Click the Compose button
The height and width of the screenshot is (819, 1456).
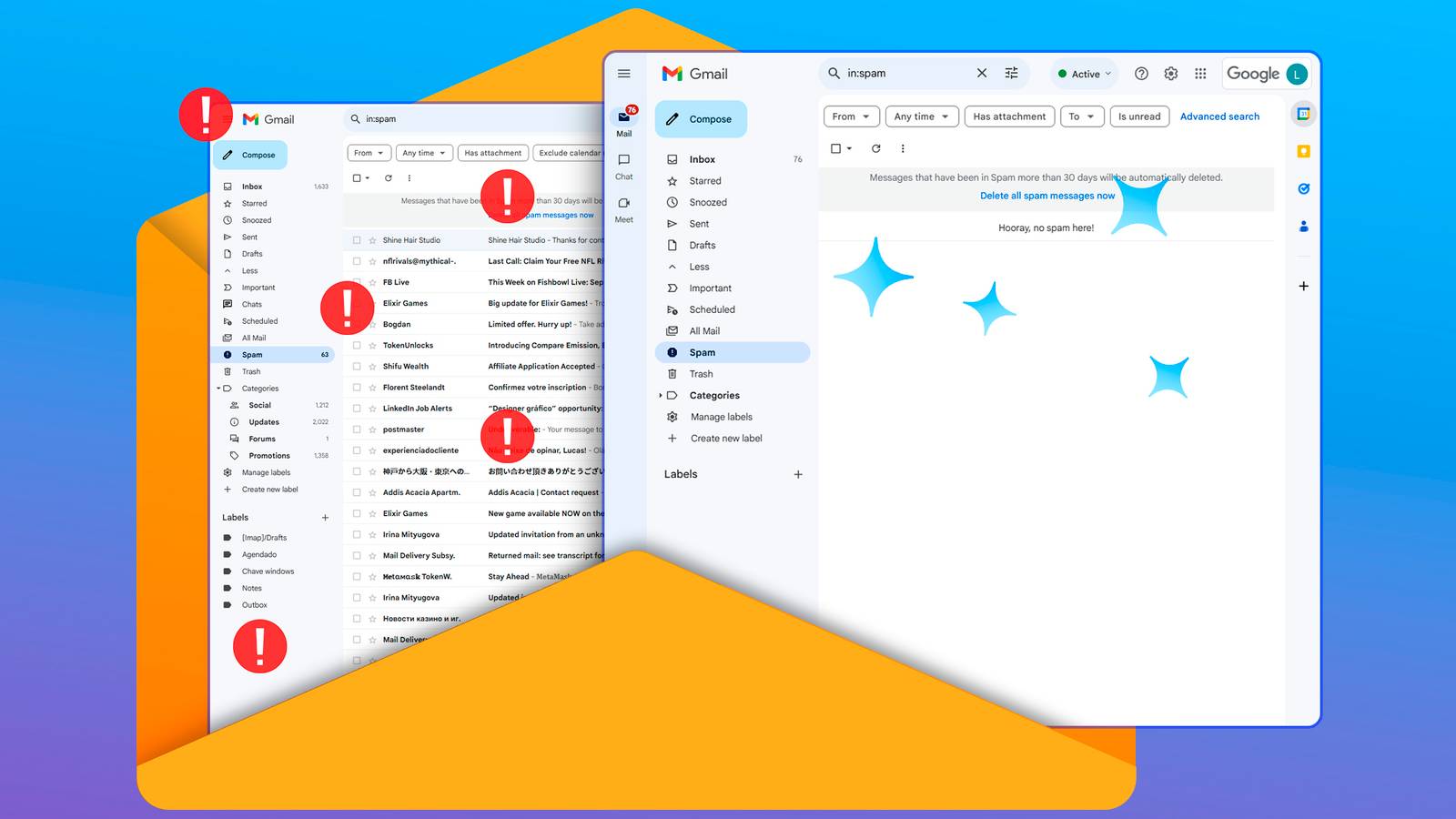coord(700,118)
